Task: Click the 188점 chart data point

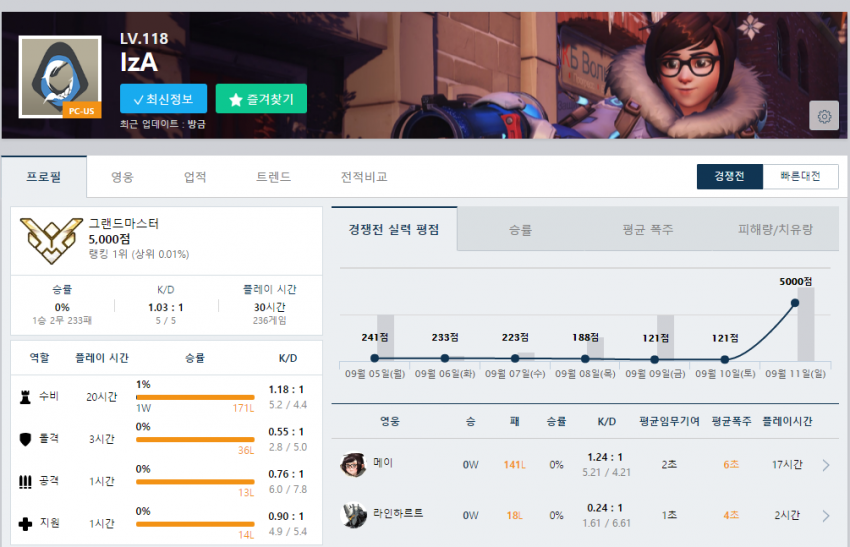Action: click(x=585, y=359)
